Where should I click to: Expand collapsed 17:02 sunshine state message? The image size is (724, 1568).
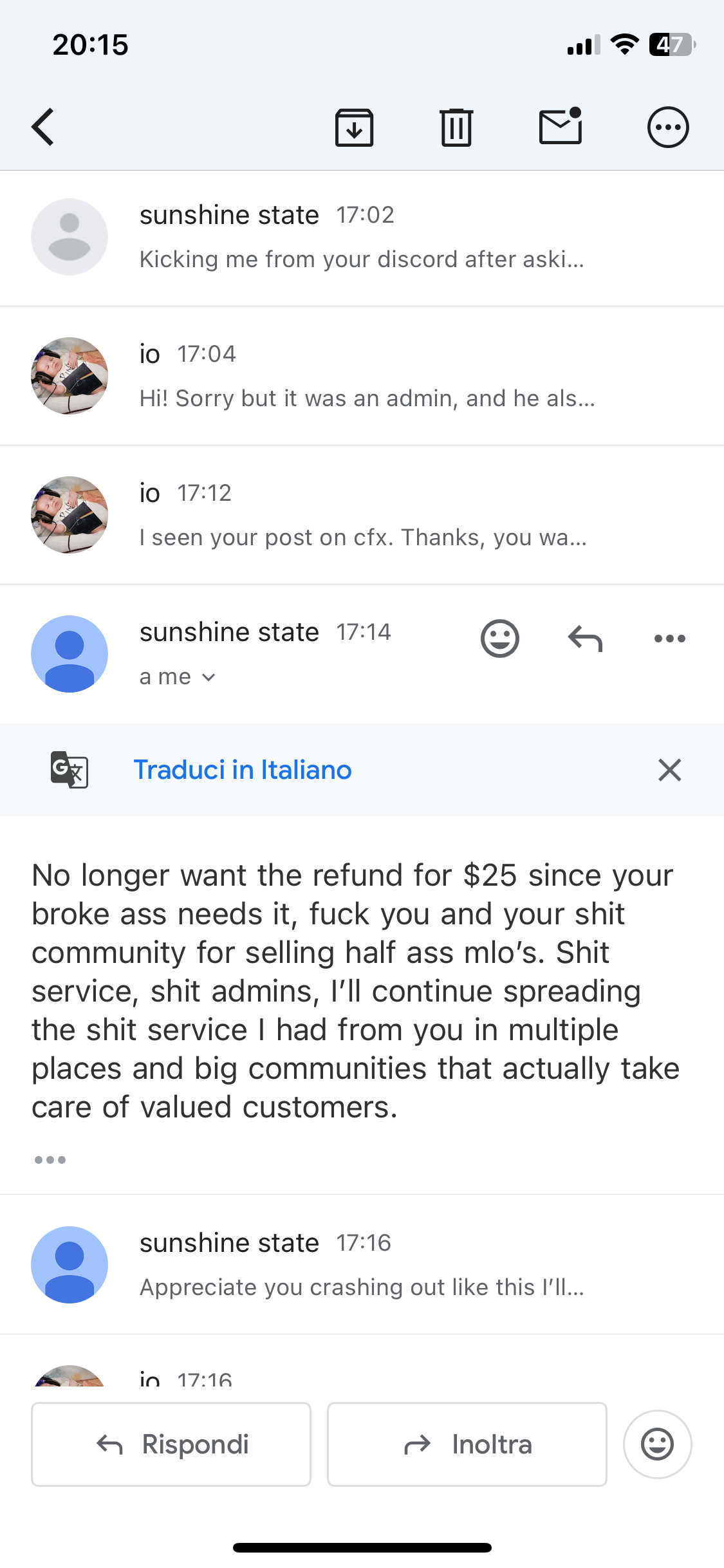coord(360,238)
